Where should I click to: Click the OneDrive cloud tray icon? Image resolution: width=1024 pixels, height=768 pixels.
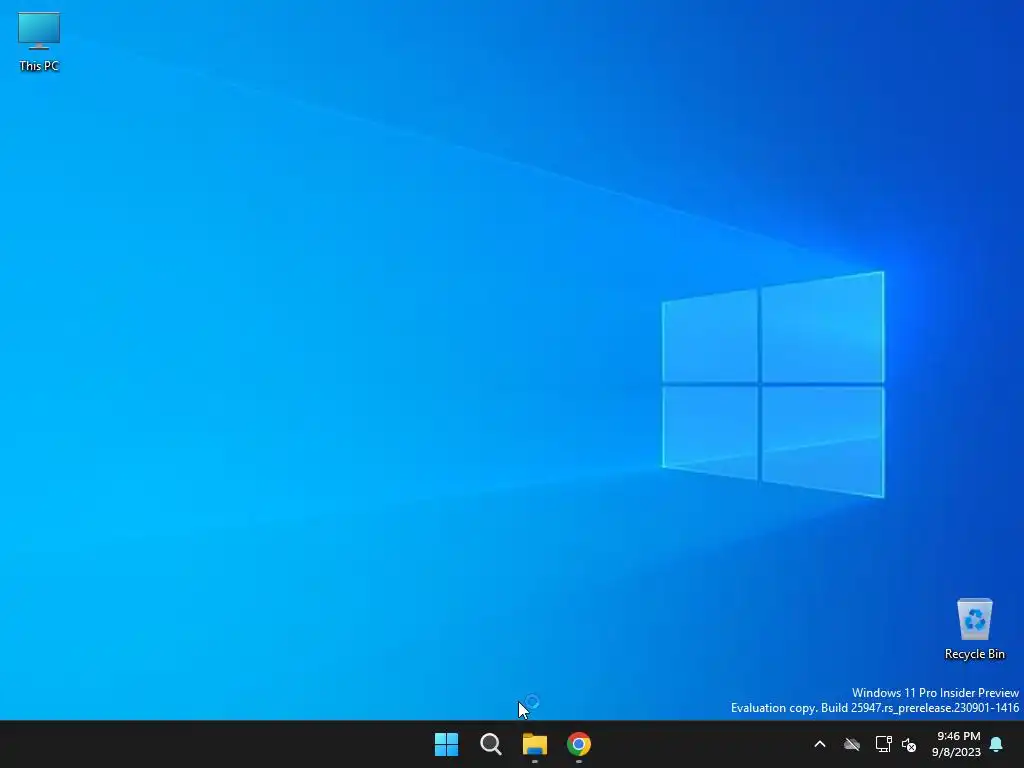[852, 744]
